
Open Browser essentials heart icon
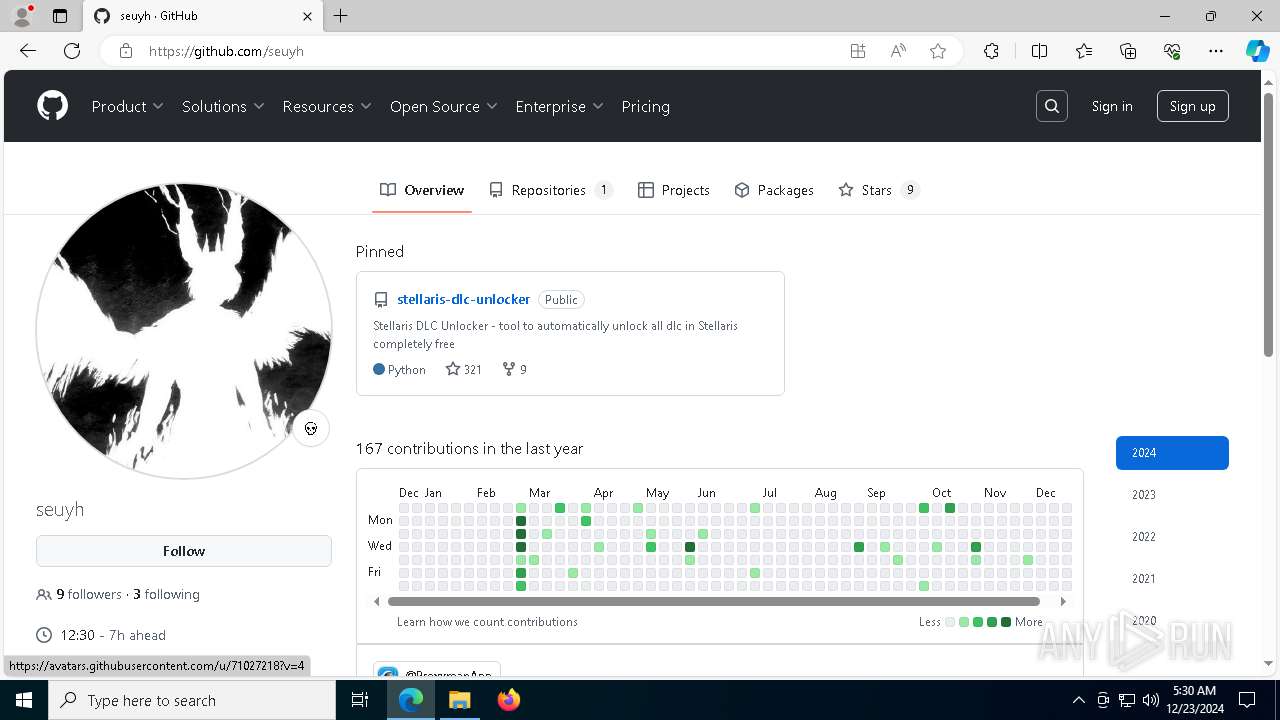click(1172, 51)
